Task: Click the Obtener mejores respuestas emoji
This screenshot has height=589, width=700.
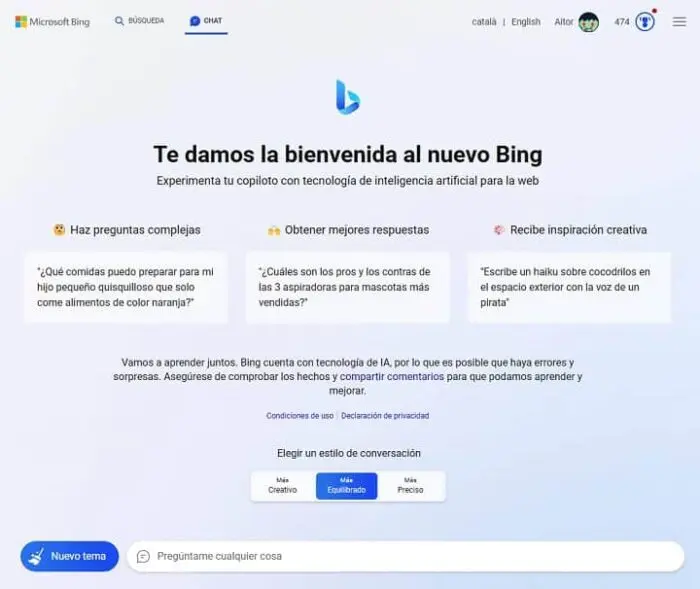Action: (274, 230)
